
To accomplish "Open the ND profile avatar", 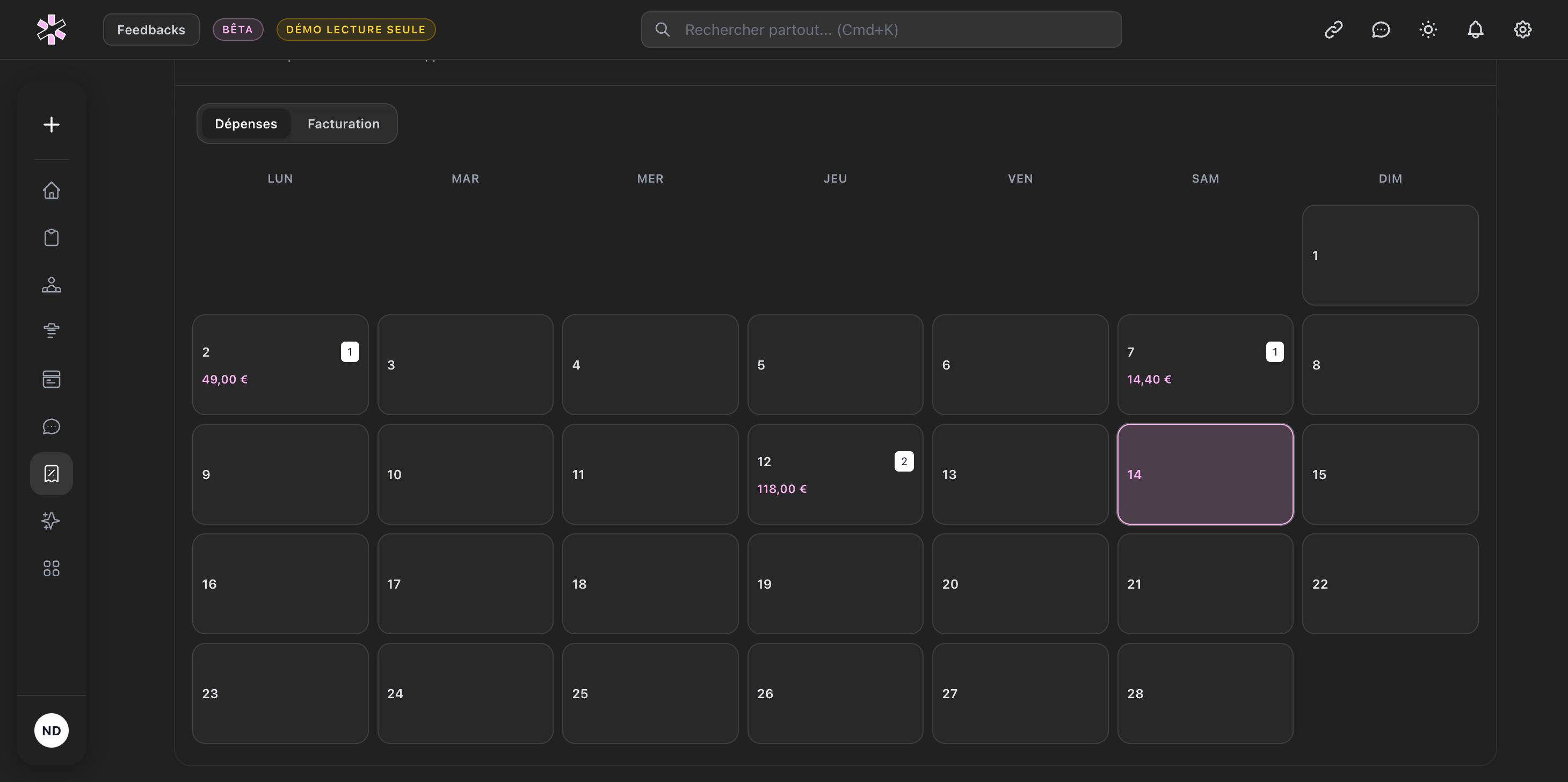I will (51, 730).
